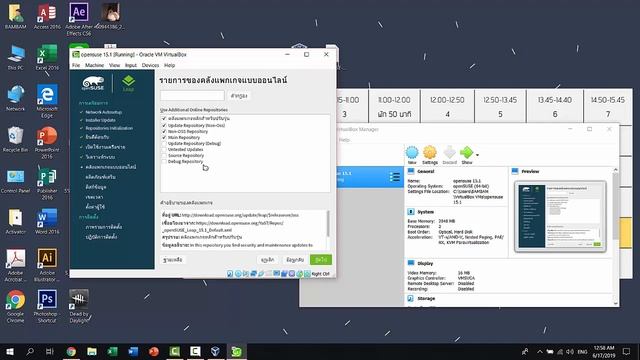The height and width of the screenshot is (360, 640).
Task: Click the system tray volume icon
Action: click(570, 351)
